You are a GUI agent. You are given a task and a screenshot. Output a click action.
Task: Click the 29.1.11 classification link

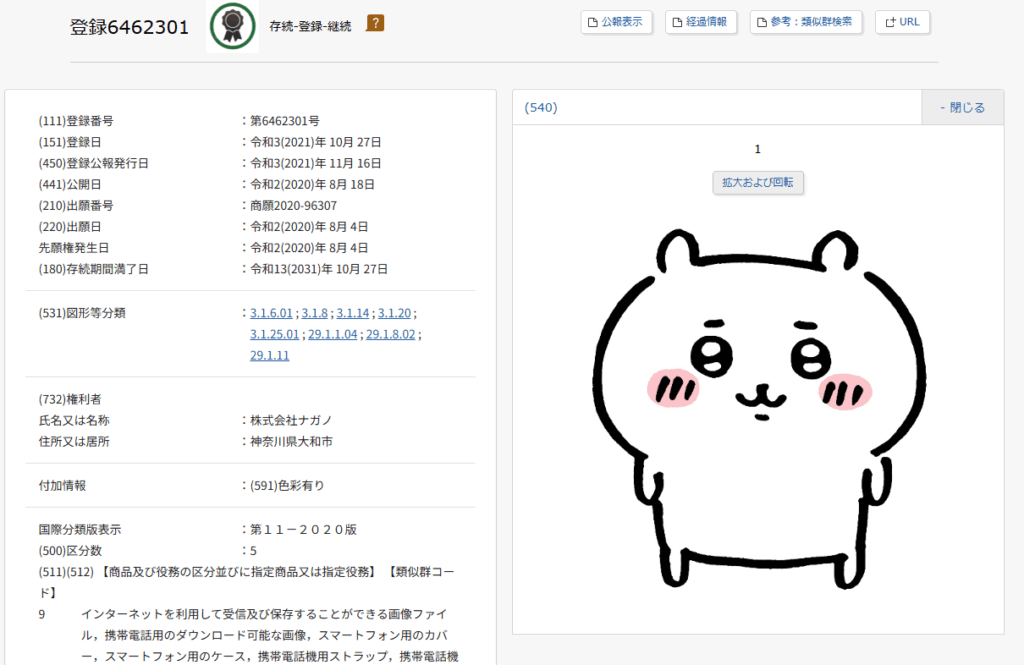[269, 355]
